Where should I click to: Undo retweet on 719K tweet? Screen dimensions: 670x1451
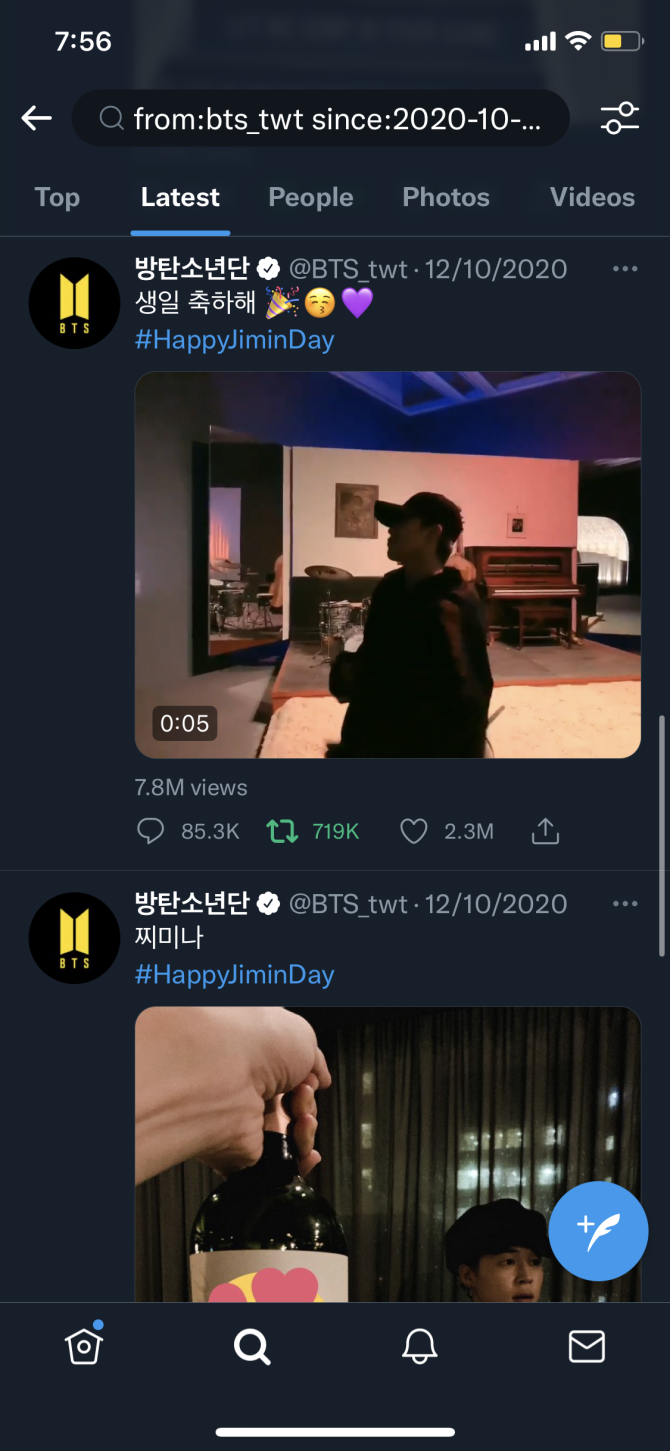[283, 831]
